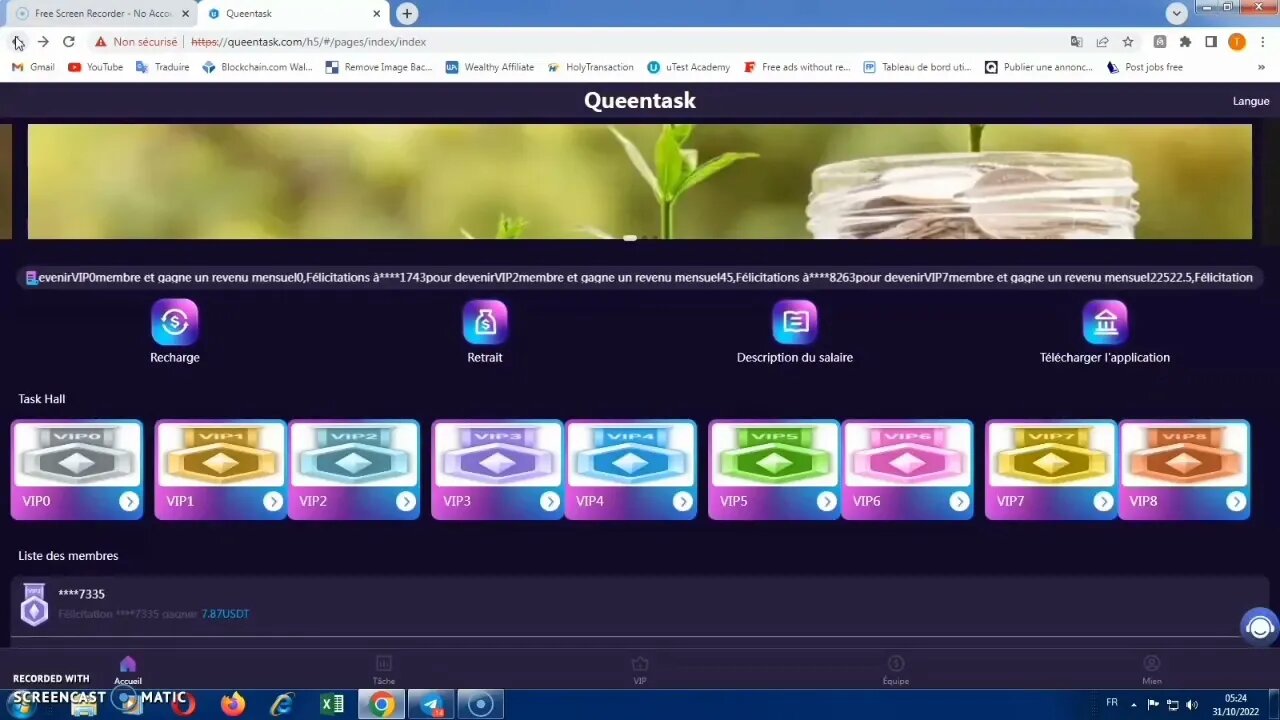1280x720 pixels.
Task: Open Firefox from the taskbar
Action: tap(233, 704)
